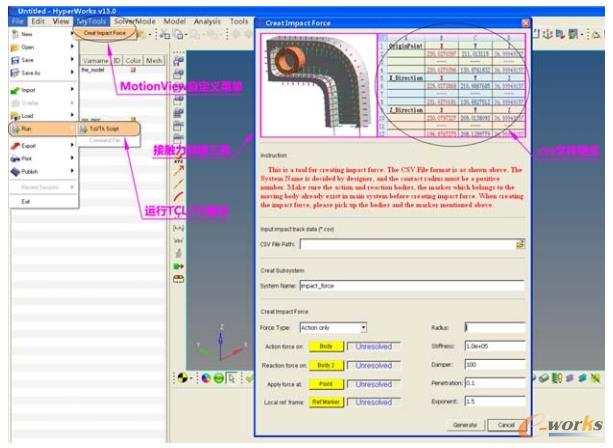
Task: Click the CSV File Path input field
Action: pos(408,244)
